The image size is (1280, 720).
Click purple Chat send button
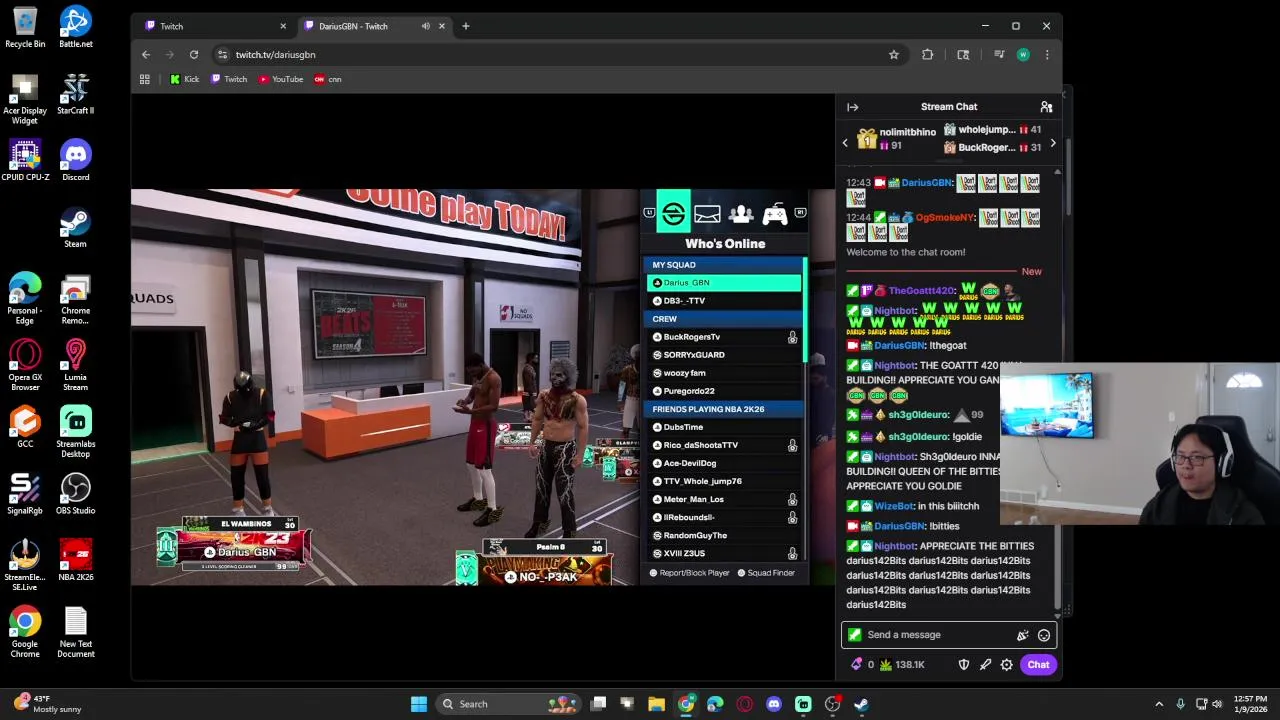pyautogui.click(x=1038, y=664)
